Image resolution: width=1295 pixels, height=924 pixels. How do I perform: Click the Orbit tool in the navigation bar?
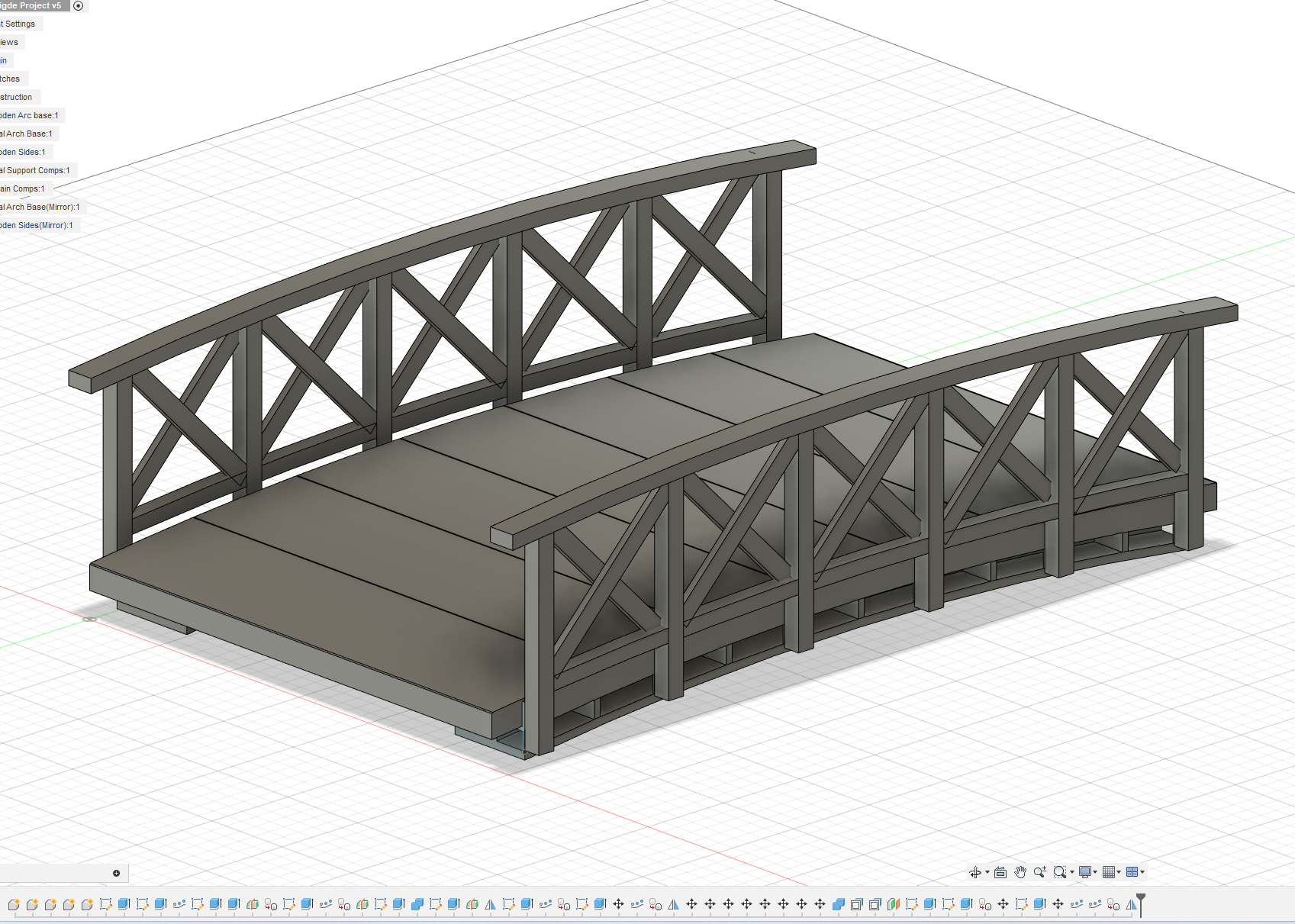(975, 872)
